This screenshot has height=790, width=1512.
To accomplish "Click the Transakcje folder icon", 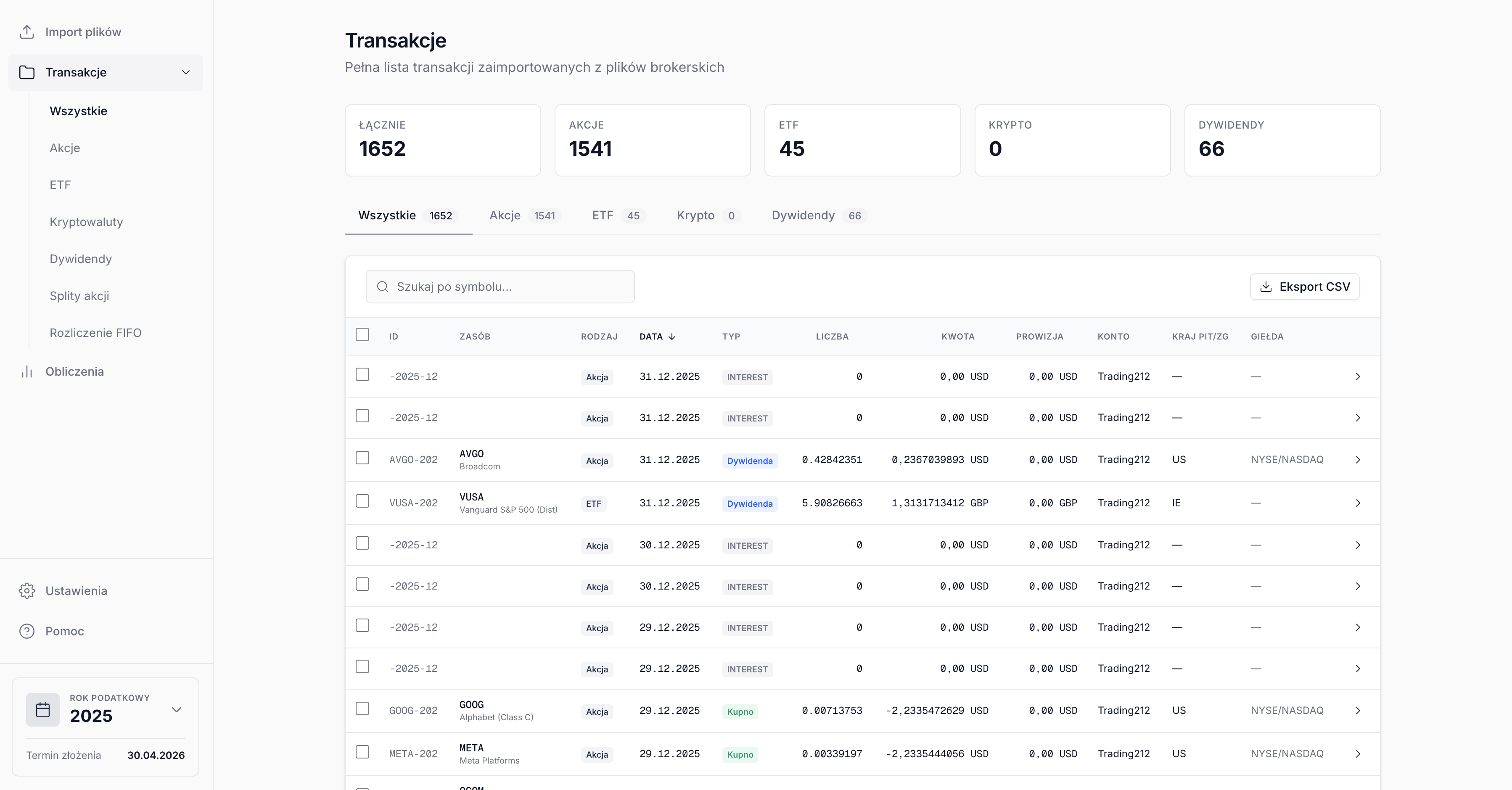I will click(26, 72).
